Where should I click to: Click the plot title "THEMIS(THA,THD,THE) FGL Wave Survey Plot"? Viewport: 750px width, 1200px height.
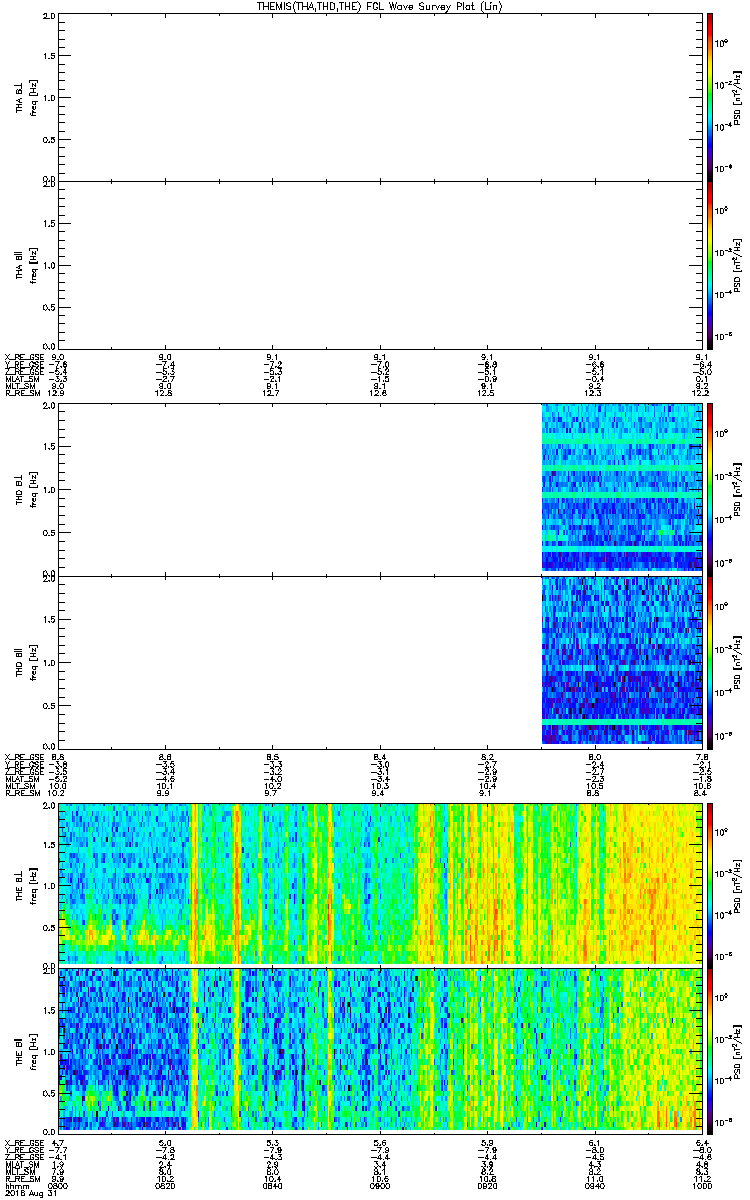(x=380, y=6)
